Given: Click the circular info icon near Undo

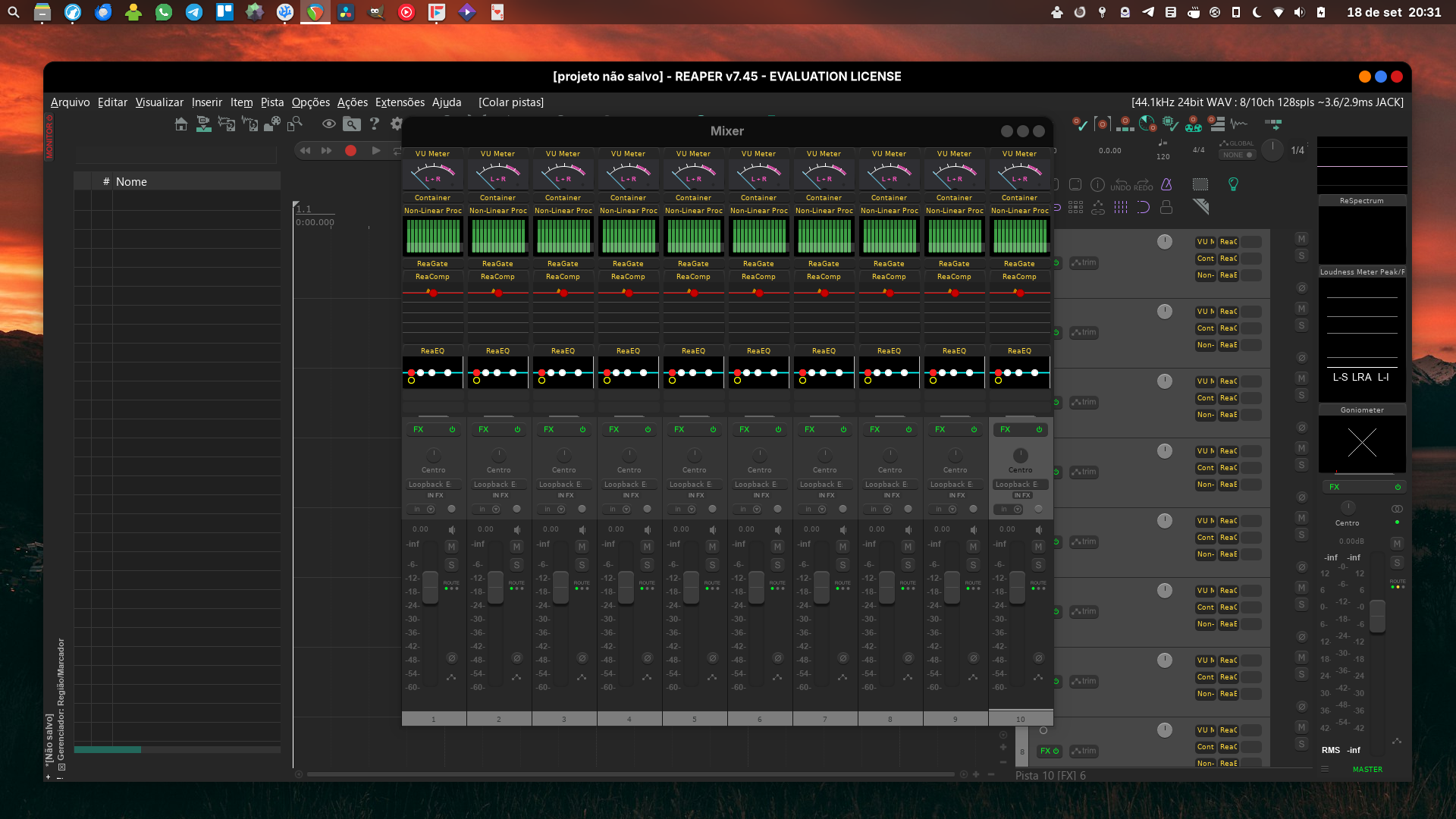Looking at the screenshot, I should (x=1097, y=184).
